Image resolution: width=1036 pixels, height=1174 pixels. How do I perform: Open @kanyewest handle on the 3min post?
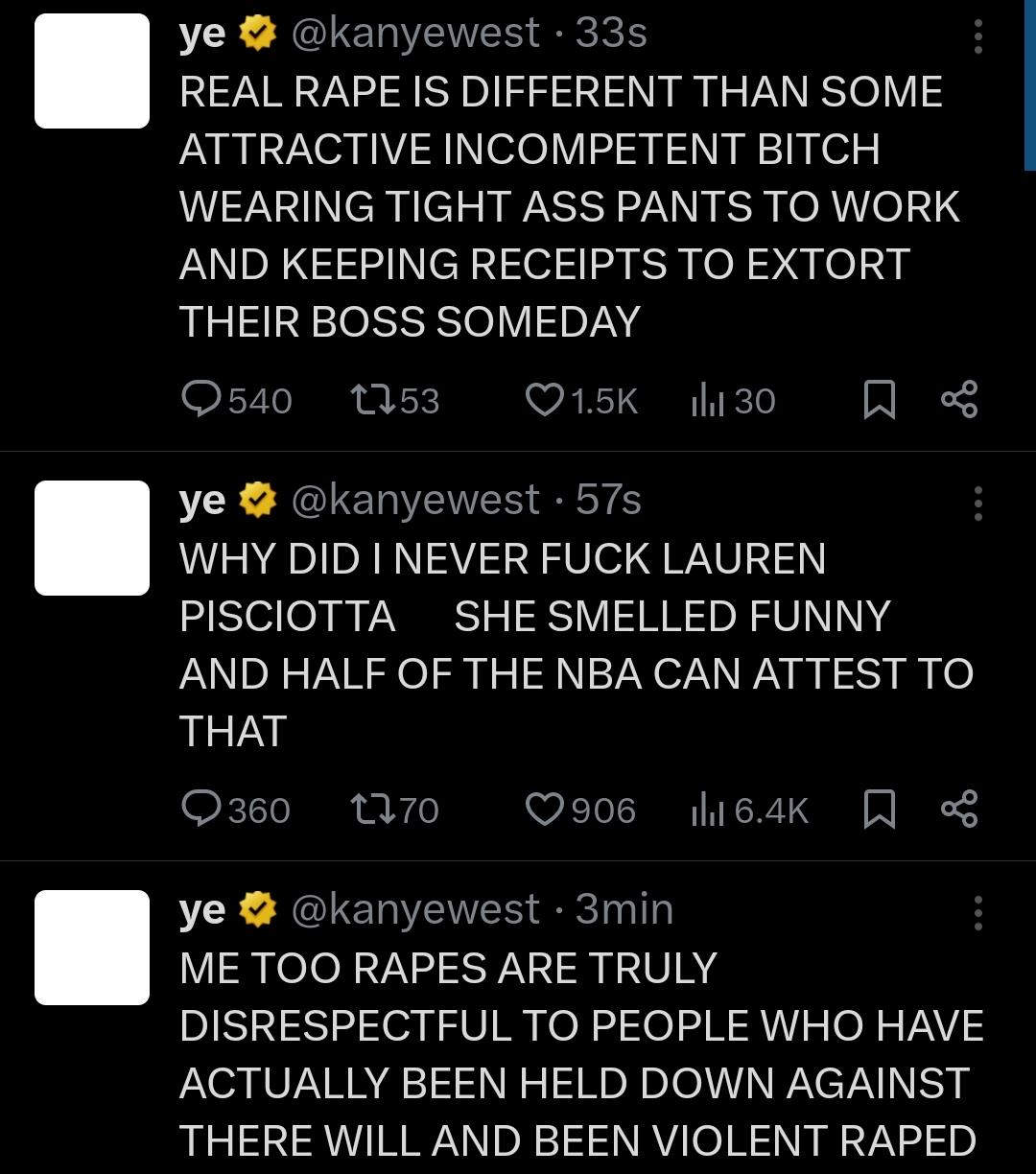pyautogui.click(x=414, y=909)
